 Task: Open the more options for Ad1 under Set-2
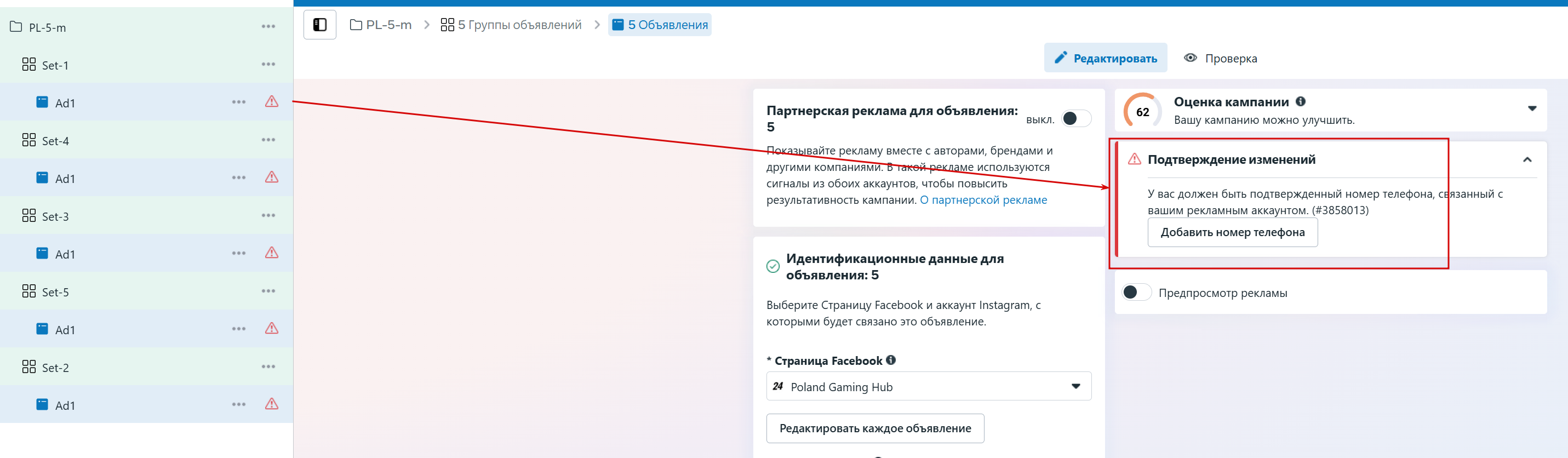[x=239, y=404]
